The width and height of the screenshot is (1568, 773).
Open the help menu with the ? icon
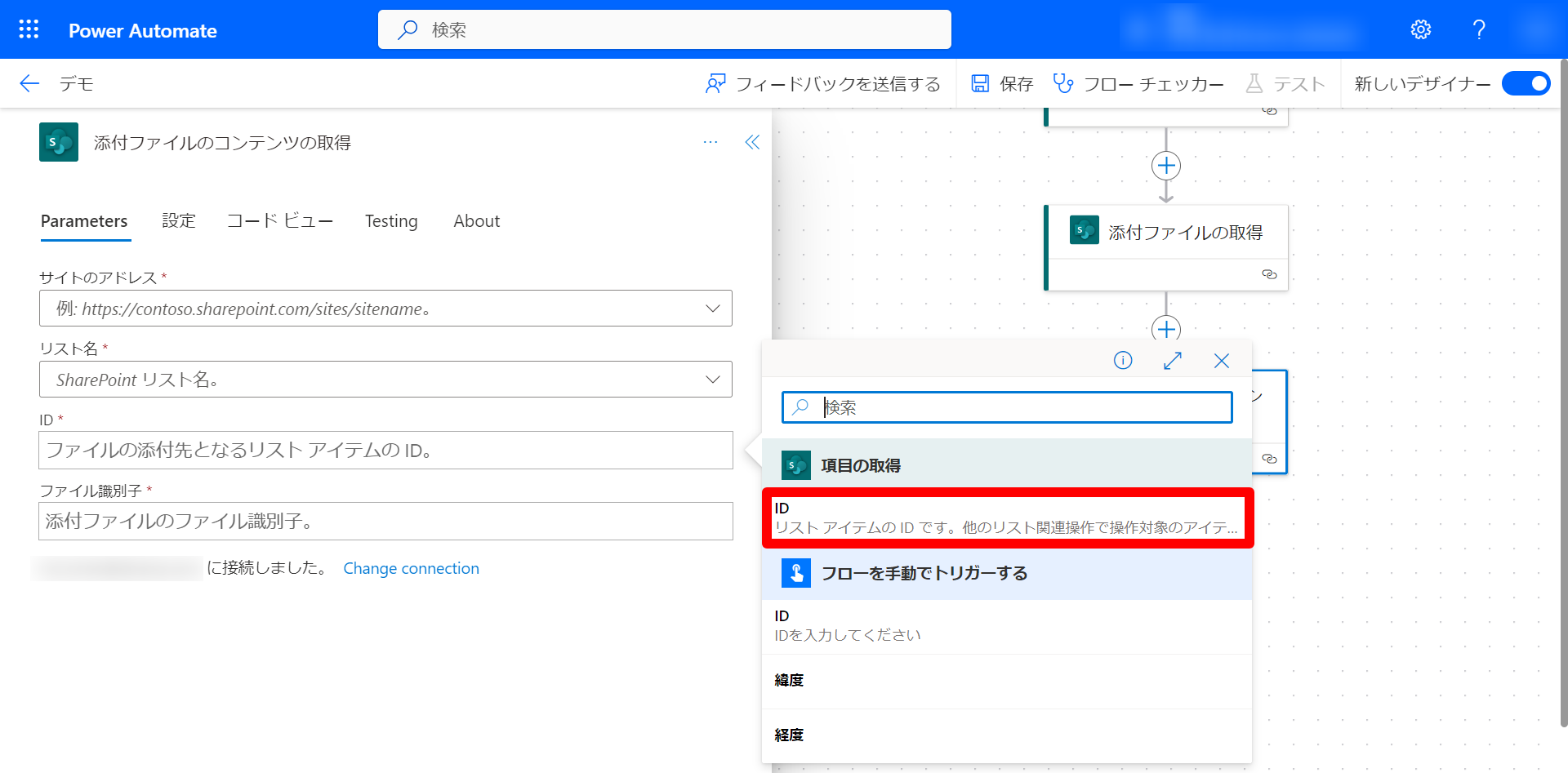[x=1478, y=29]
